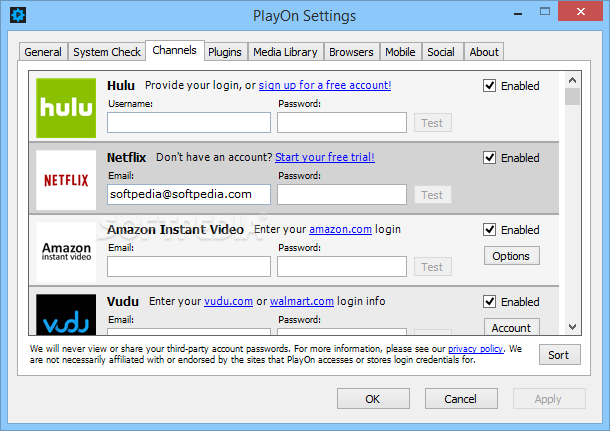Click the PlayOn gear icon in title bar
The height and width of the screenshot is (431, 610).
pos(18,15)
